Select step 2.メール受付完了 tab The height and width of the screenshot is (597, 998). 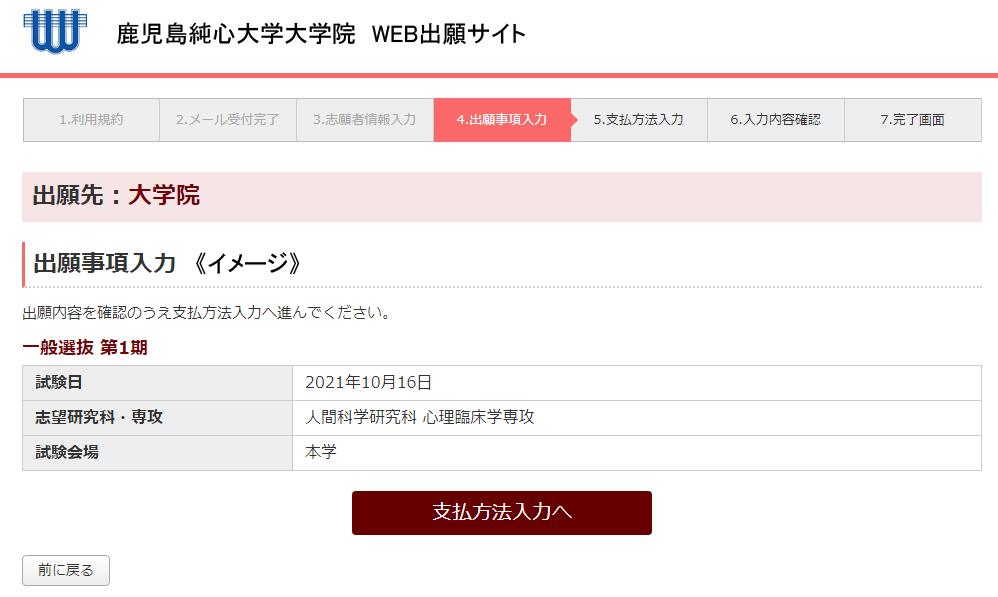point(228,120)
